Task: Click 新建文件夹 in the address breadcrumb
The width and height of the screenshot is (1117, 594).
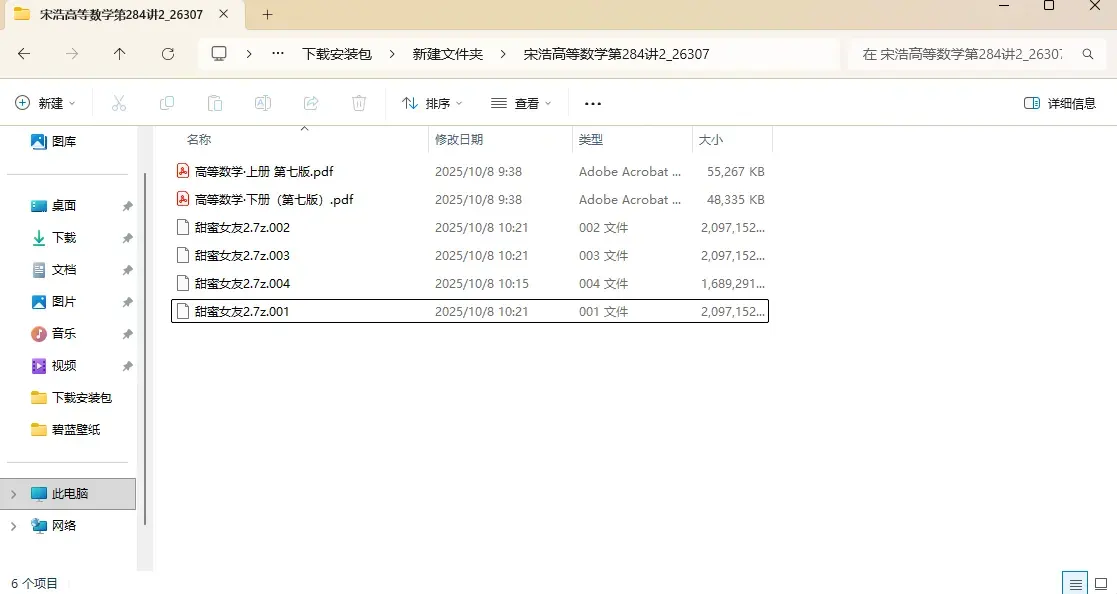Action: [x=447, y=54]
